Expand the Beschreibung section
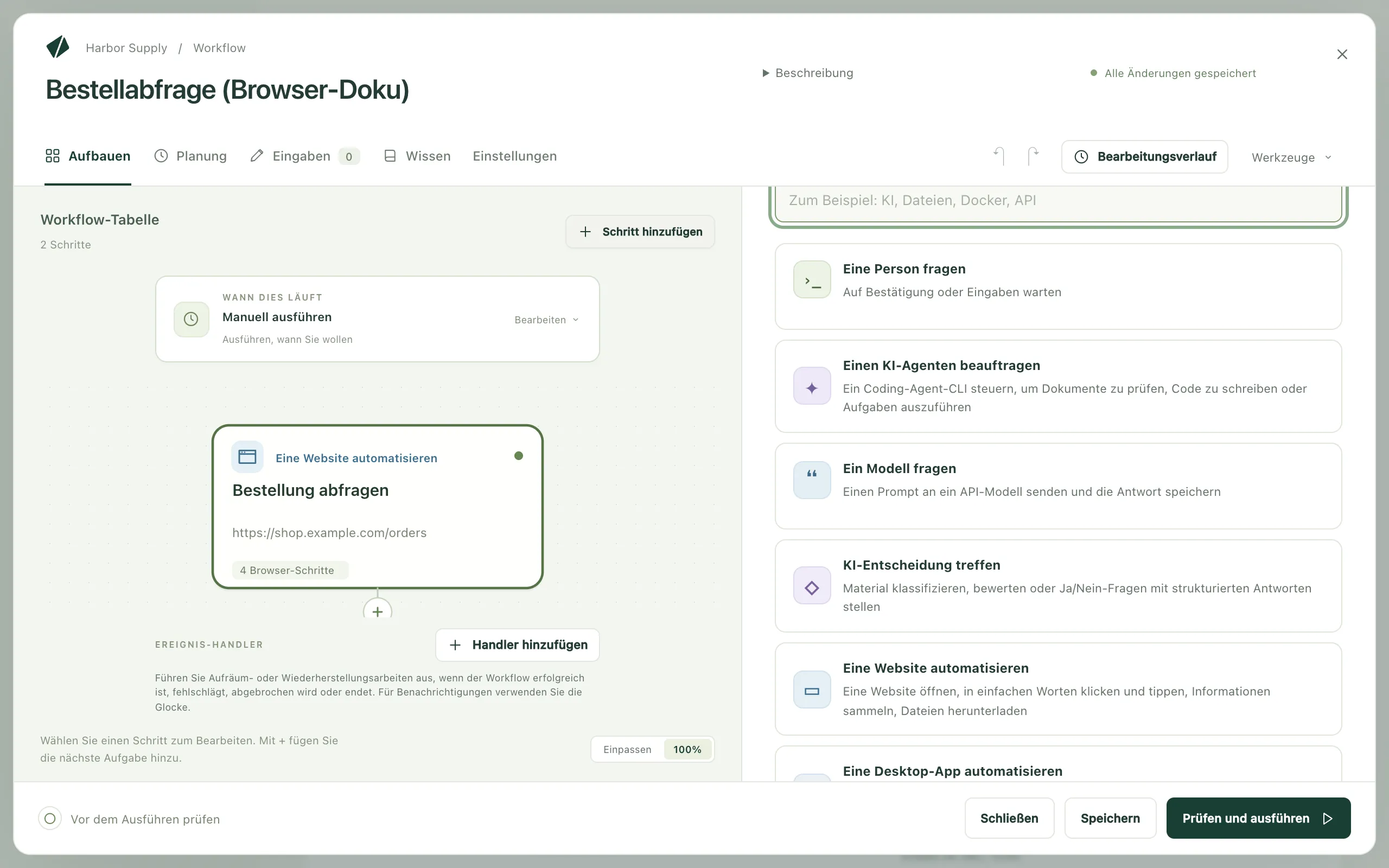This screenshot has height=868, width=1389. click(808, 73)
